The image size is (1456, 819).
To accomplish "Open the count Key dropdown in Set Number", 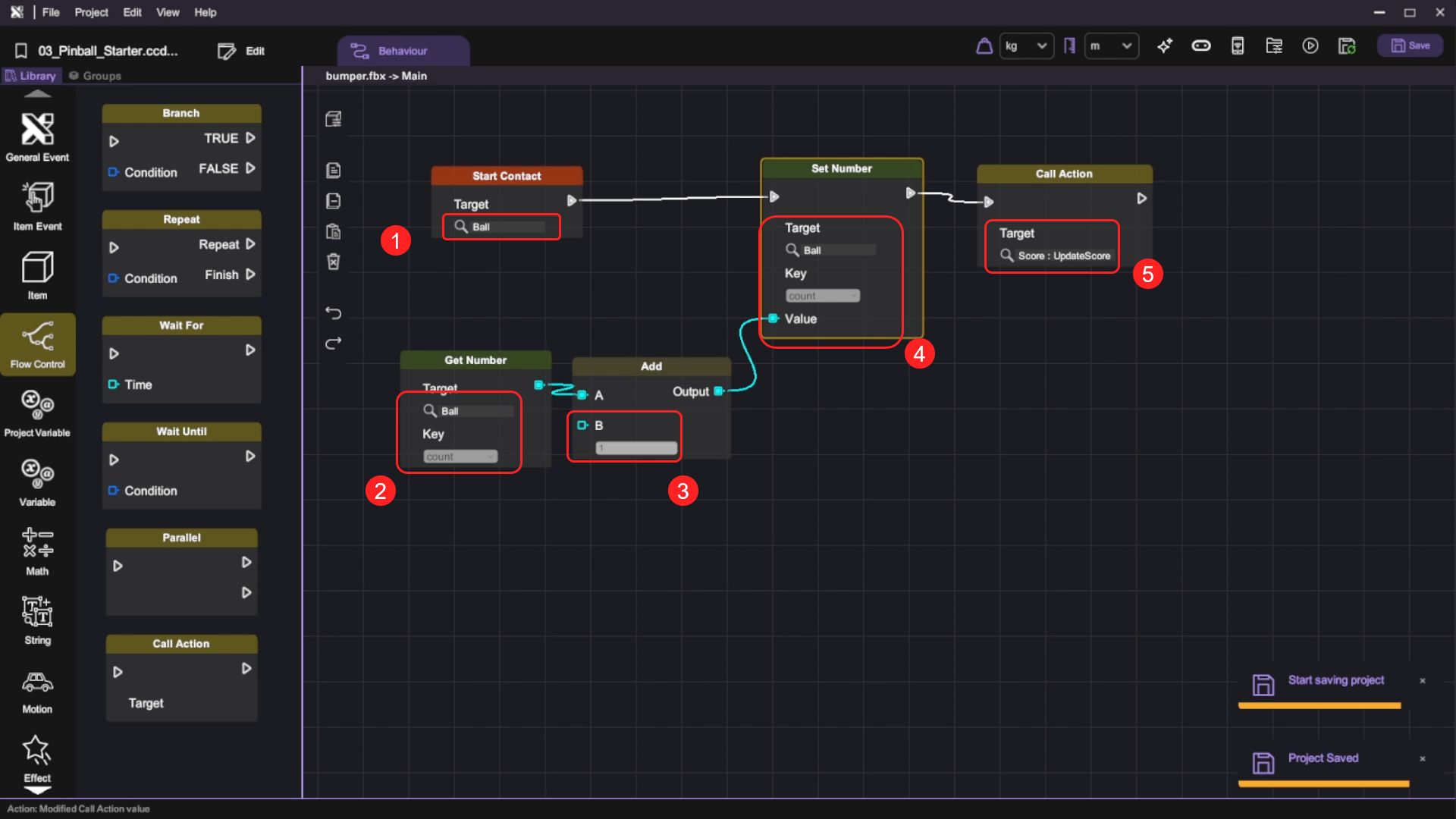I will [822, 296].
